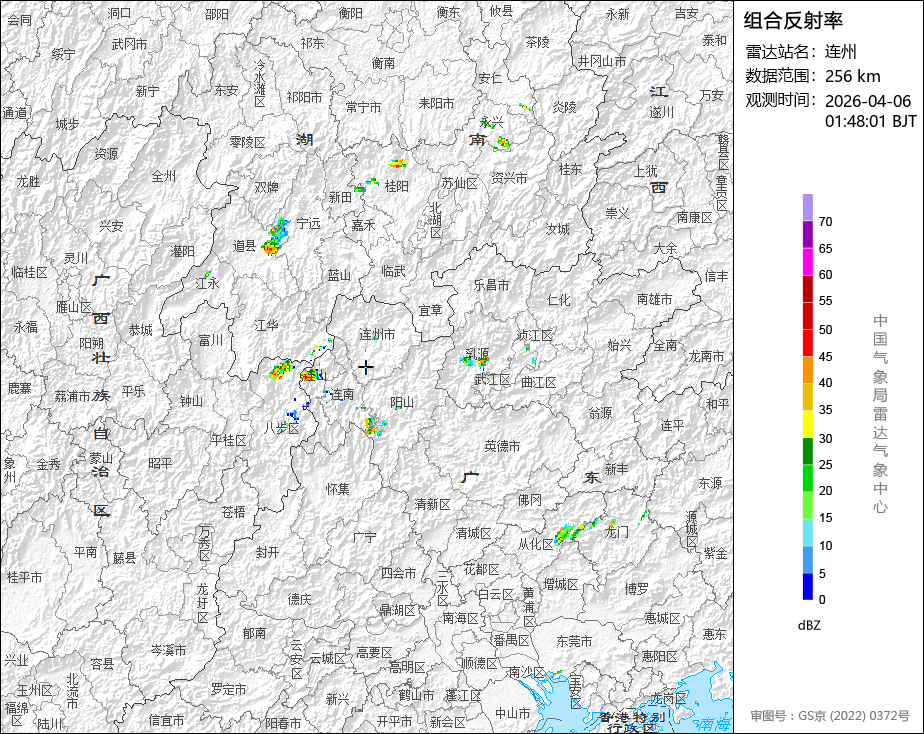Click the radar echo cluster near 道县

tap(275, 238)
